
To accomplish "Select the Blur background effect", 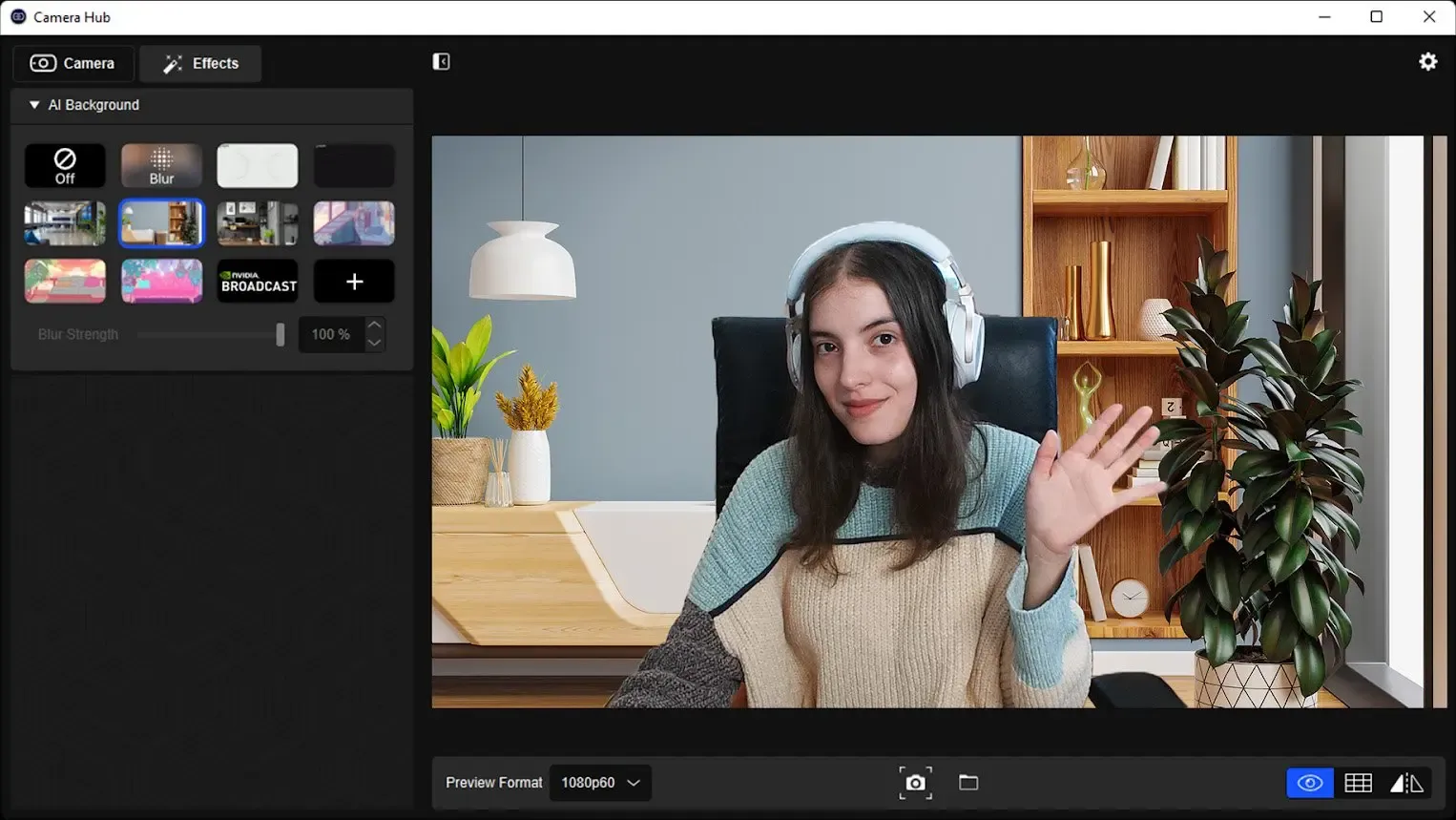I will [161, 166].
